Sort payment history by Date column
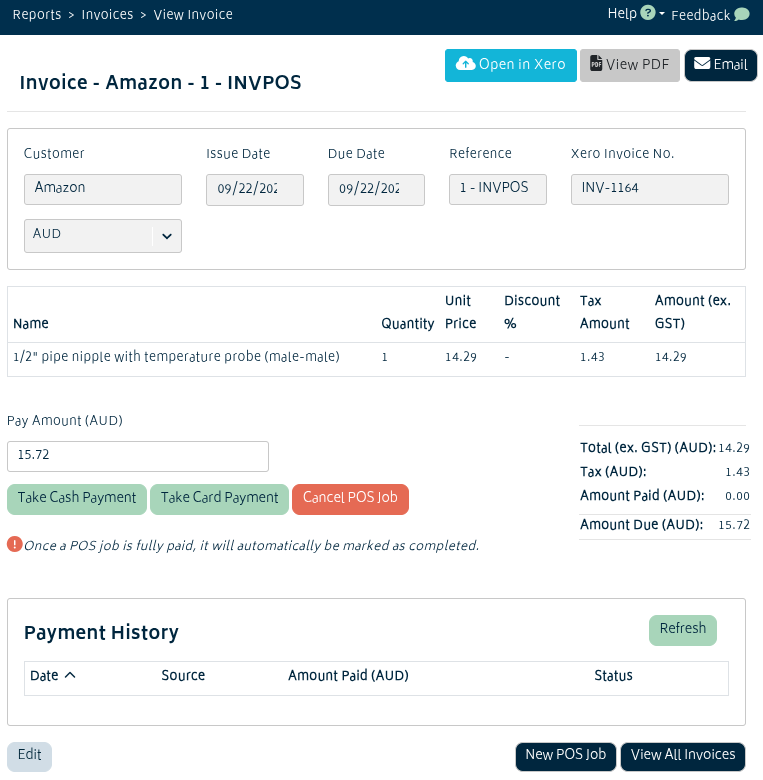 click(x=53, y=676)
